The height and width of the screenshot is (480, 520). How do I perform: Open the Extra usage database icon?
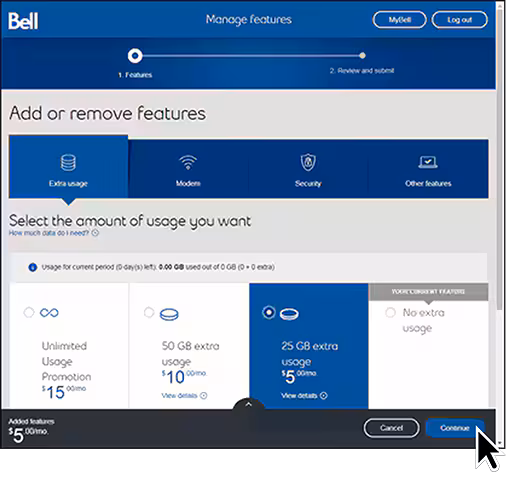tap(68, 163)
